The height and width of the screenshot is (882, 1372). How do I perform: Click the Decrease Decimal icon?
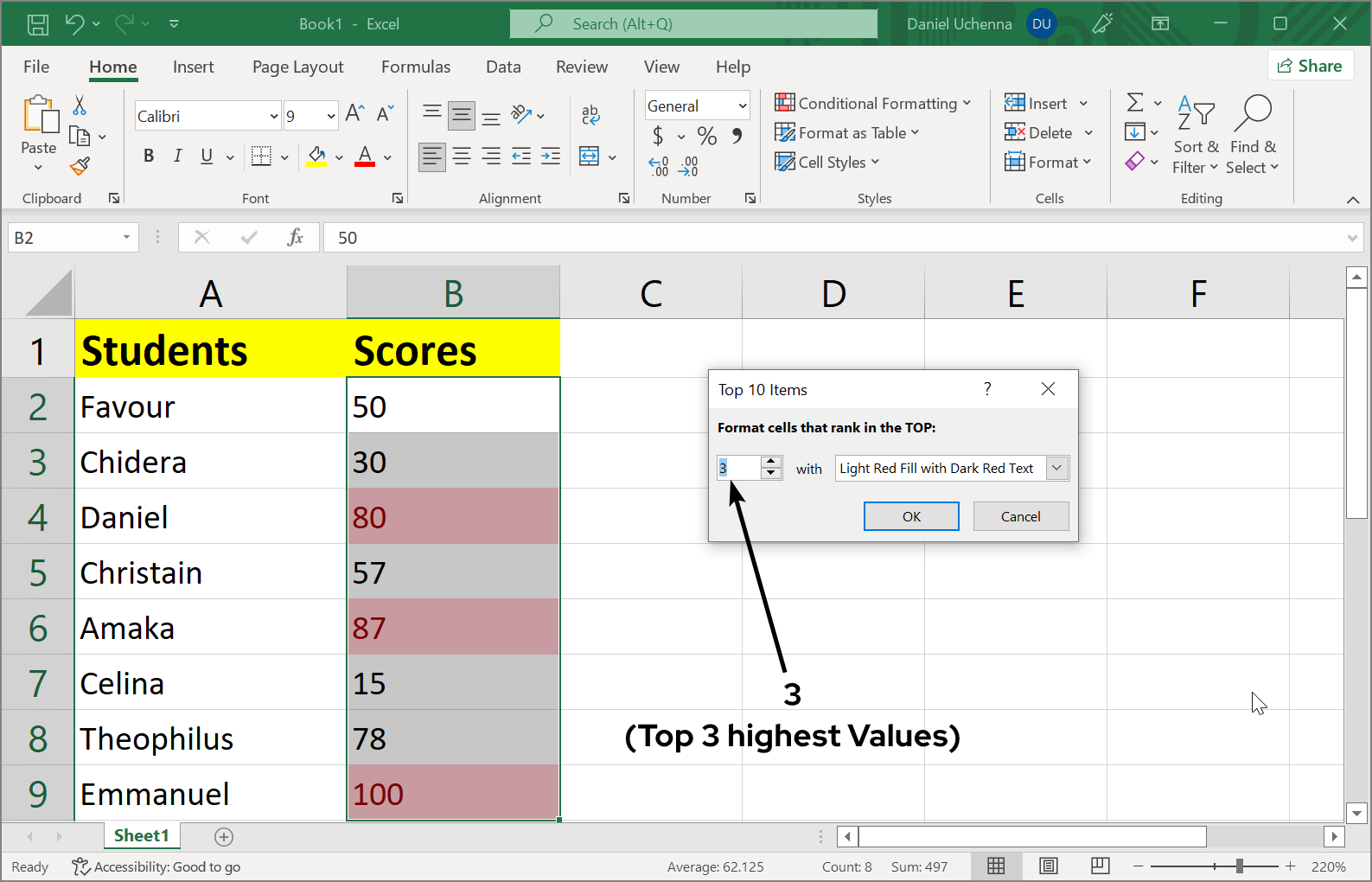tap(688, 166)
